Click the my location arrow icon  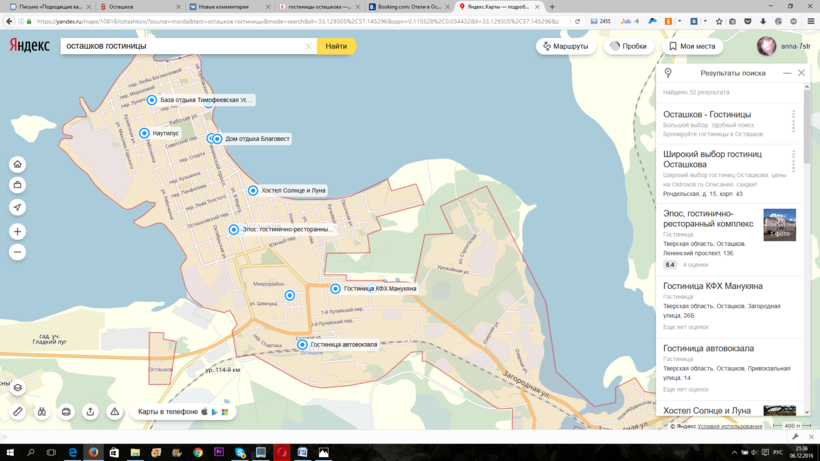(17, 207)
